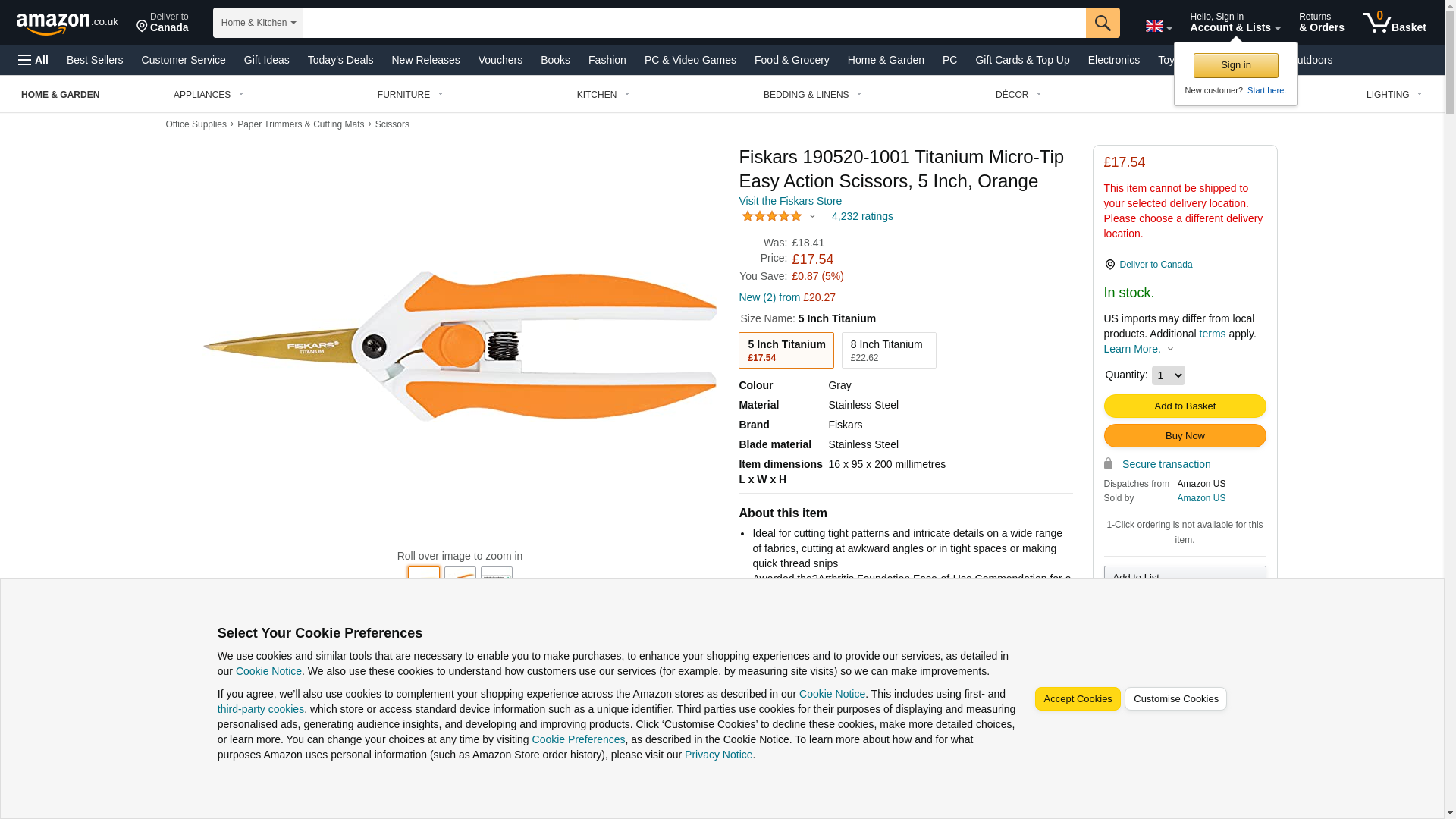Expand the Learn More disclosure

click(x=1138, y=349)
